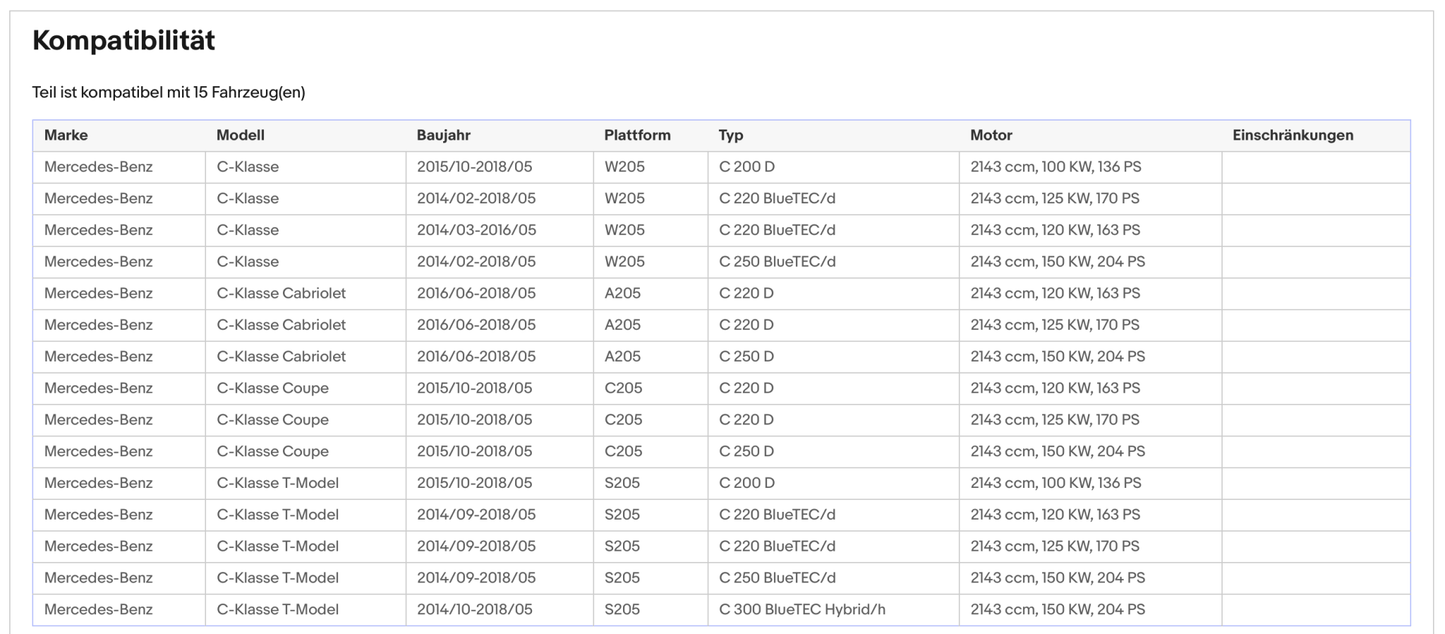1445x634 pixels.
Task: Click the Marke column header
Action: tap(66, 135)
